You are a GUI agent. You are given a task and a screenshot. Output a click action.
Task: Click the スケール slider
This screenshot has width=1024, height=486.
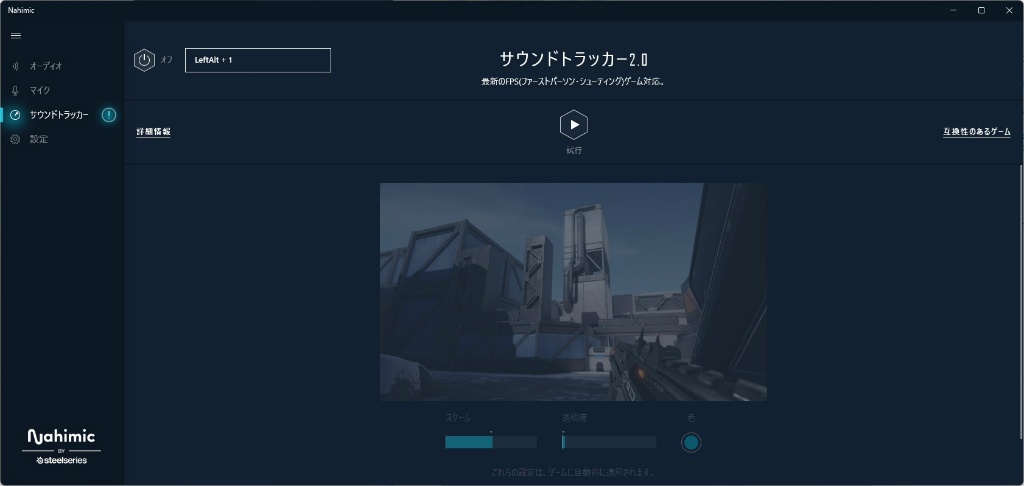click(491, 442)
